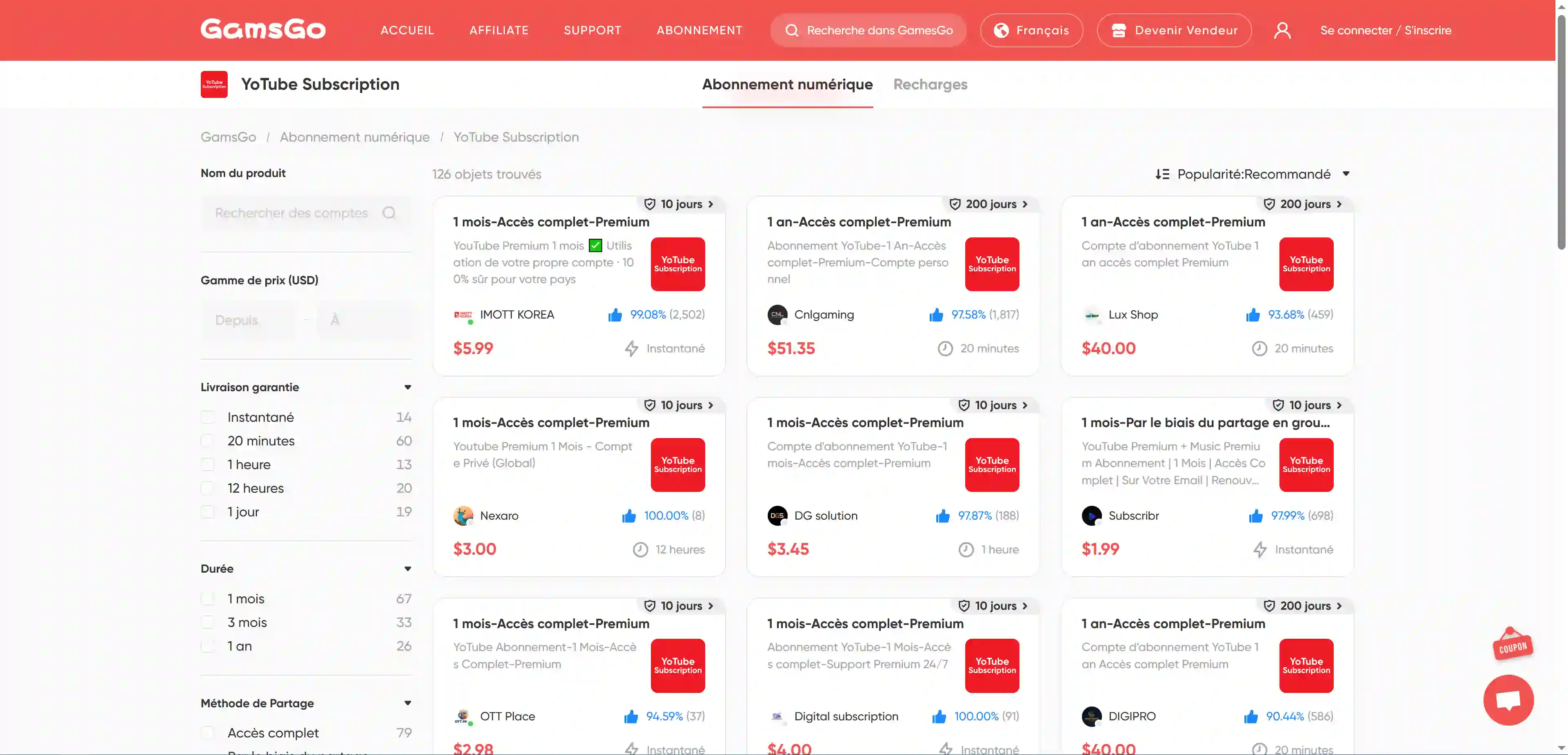Click the user account profile icon
The image size is (1568, 755).
1282,31
